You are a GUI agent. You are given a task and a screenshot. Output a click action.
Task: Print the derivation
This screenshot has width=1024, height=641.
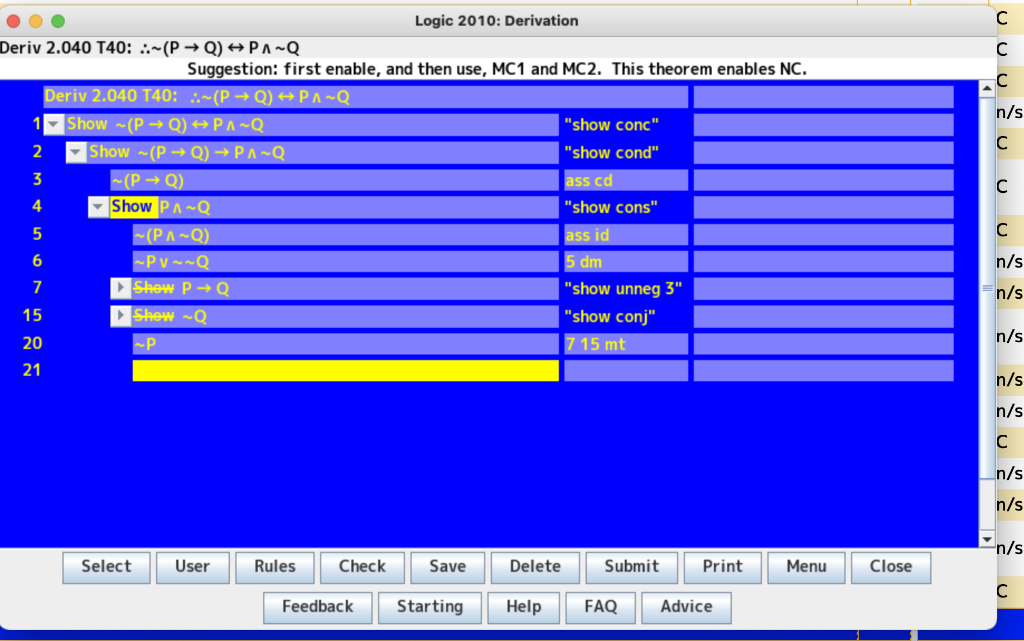tap(722, 567)
